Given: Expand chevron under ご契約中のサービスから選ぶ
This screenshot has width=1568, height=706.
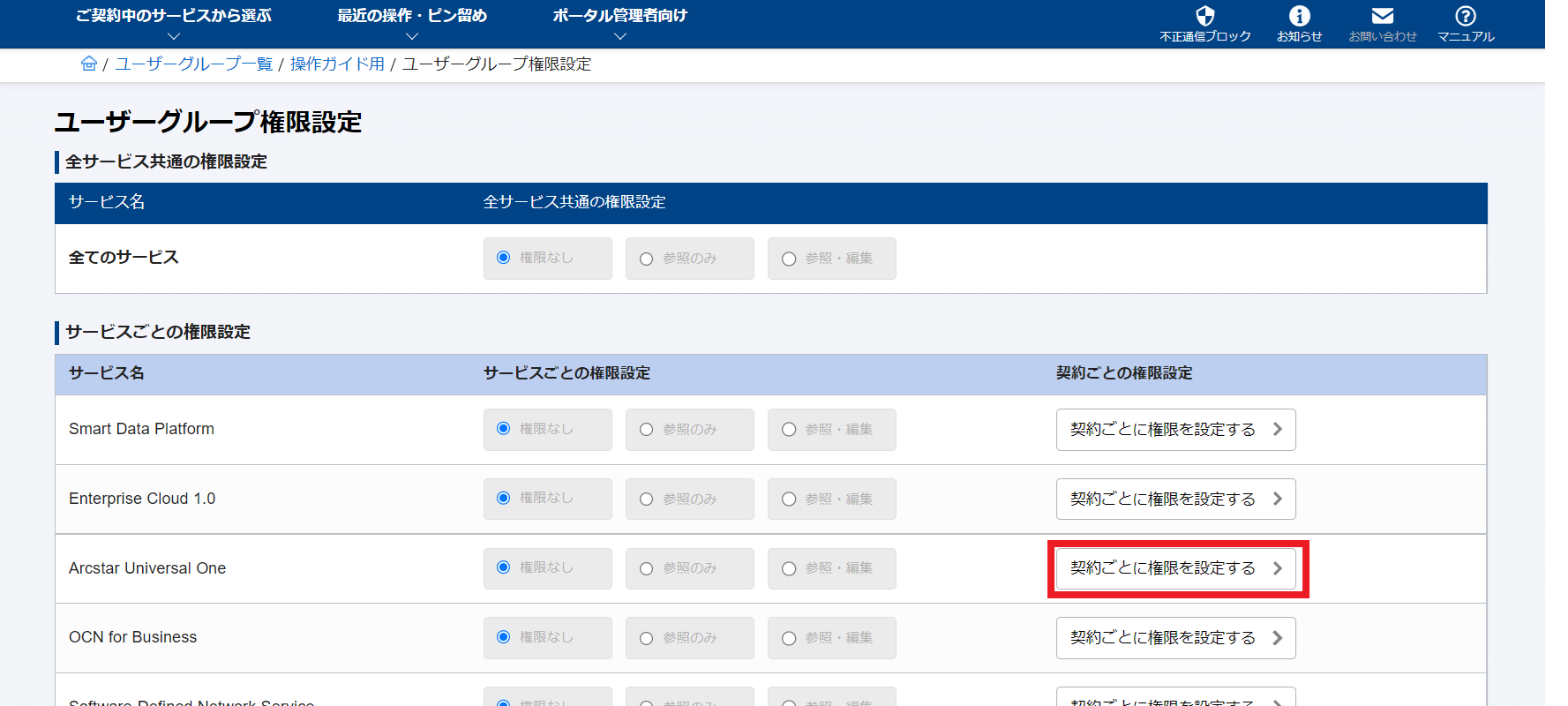Looking at the screenshot, I should coord(174,36).
